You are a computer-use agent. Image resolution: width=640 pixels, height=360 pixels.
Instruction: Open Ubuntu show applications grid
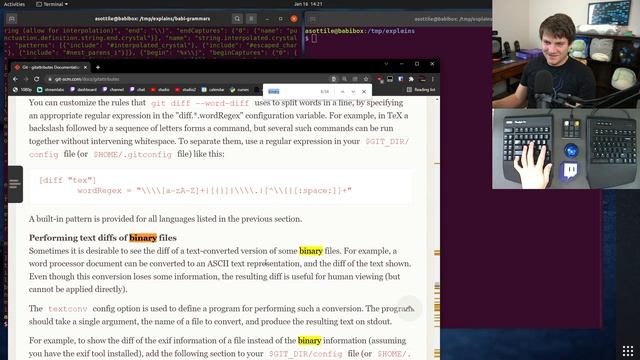coord(628,351)
